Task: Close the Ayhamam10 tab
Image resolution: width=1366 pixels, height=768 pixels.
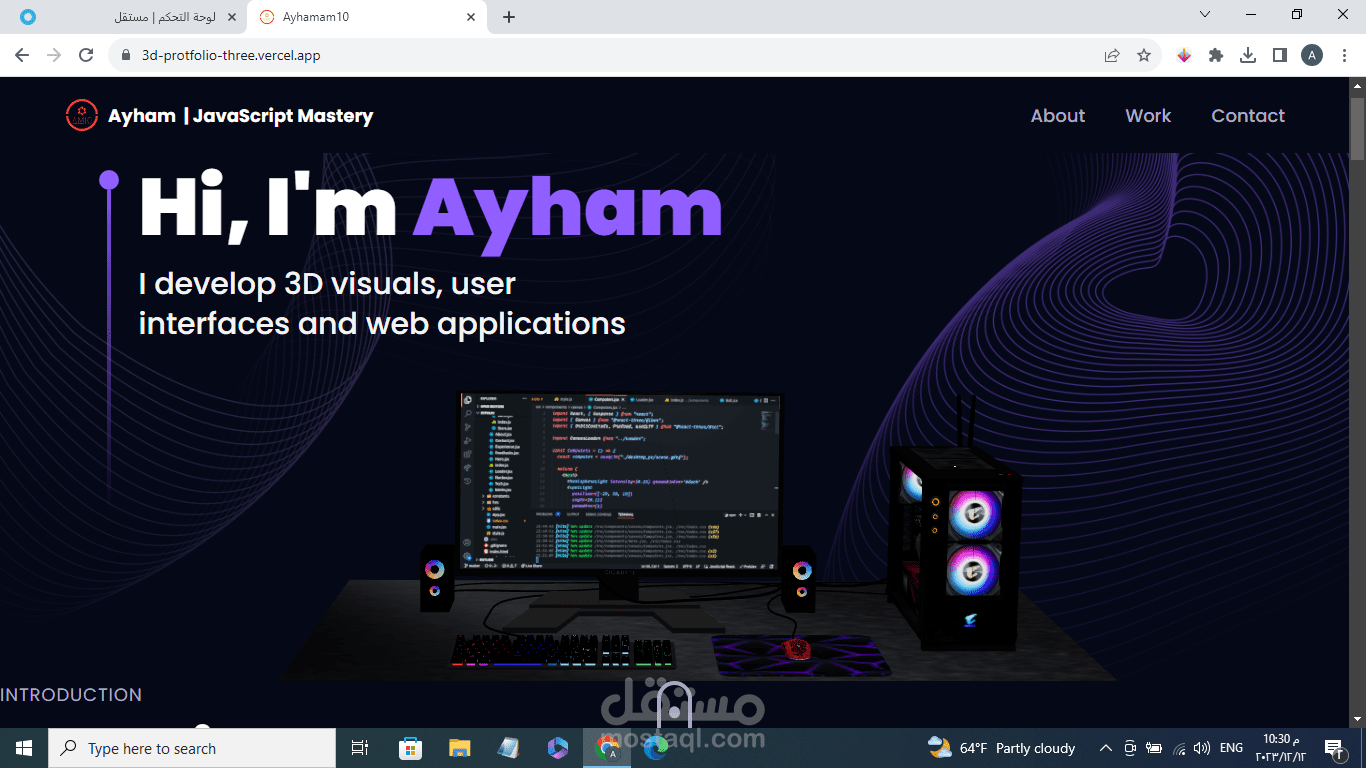Action: pyautogui.click(x=471, y=17)
